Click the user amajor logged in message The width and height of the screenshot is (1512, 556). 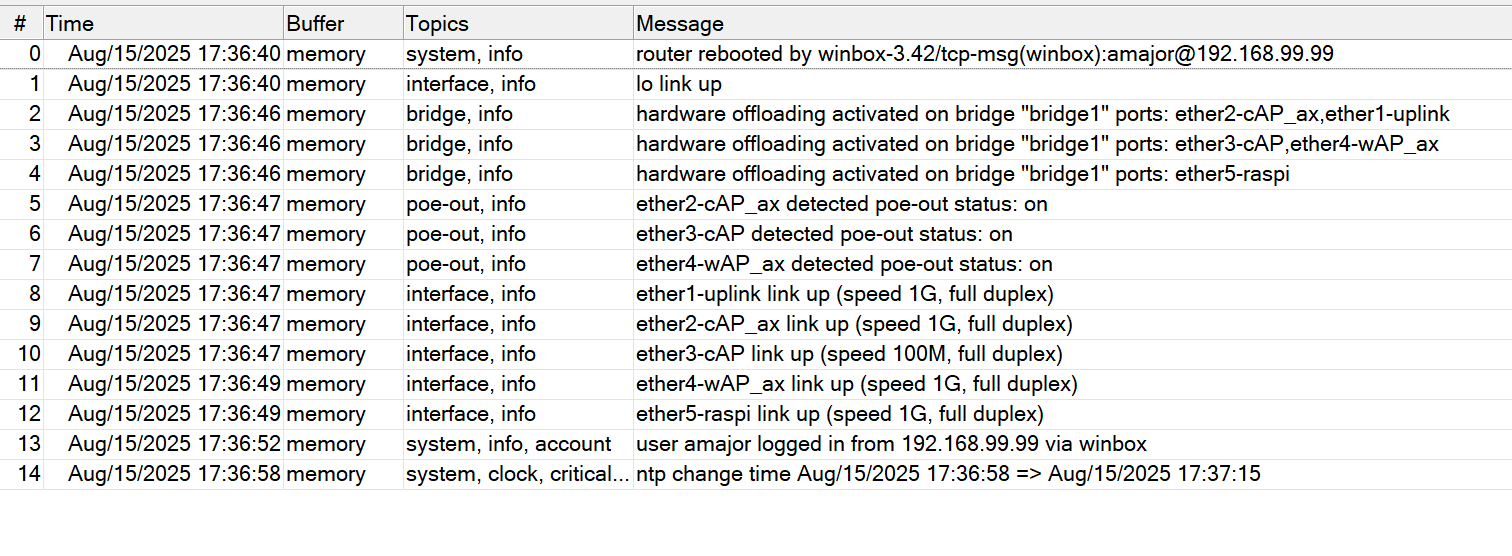coord(891,444)
